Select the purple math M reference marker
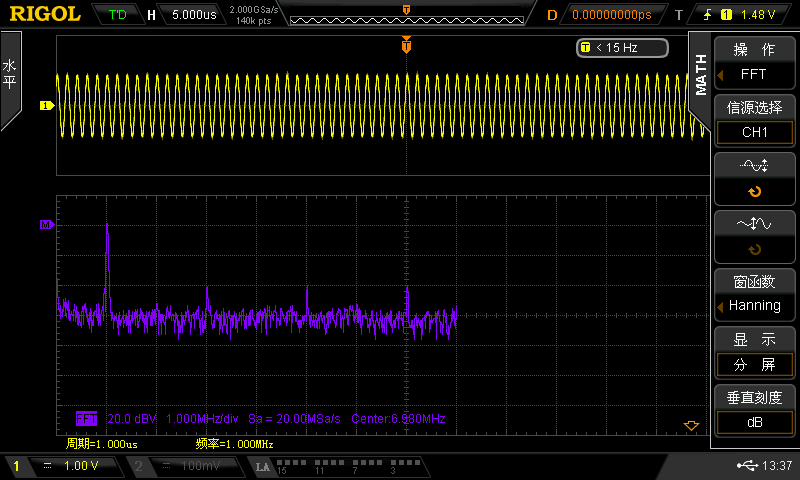The height and width of the screenshot is (480, 800). tap(45, 226)
